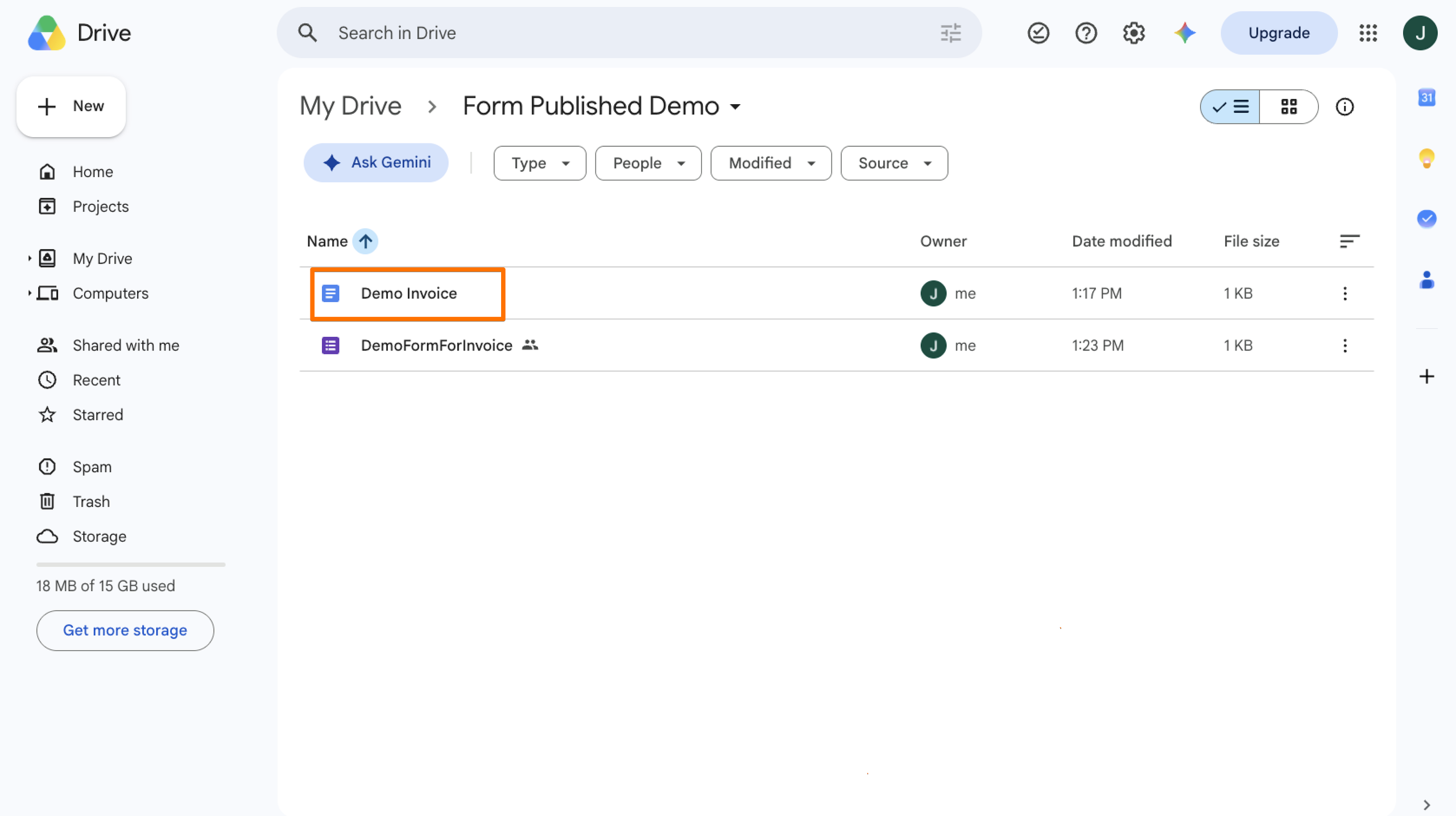
Task: Click Get more storage button
Action: click(125, 630)
